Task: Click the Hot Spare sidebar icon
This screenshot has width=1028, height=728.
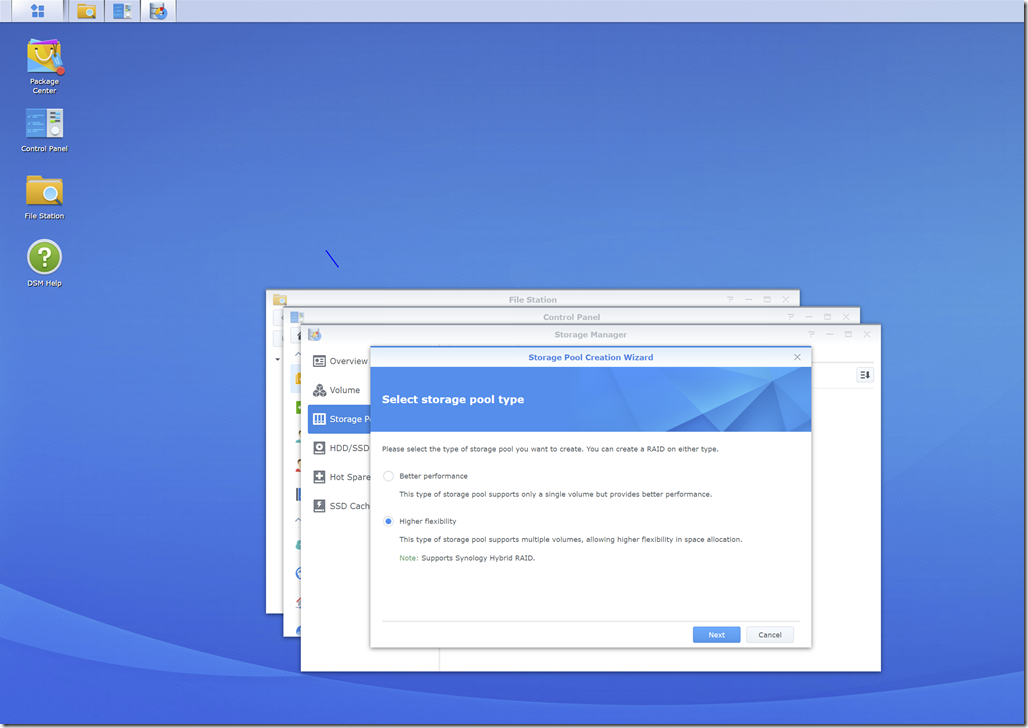Action: (319, 477)
